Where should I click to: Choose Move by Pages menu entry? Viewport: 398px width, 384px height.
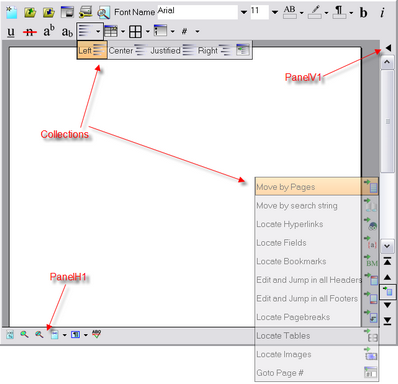317,187
